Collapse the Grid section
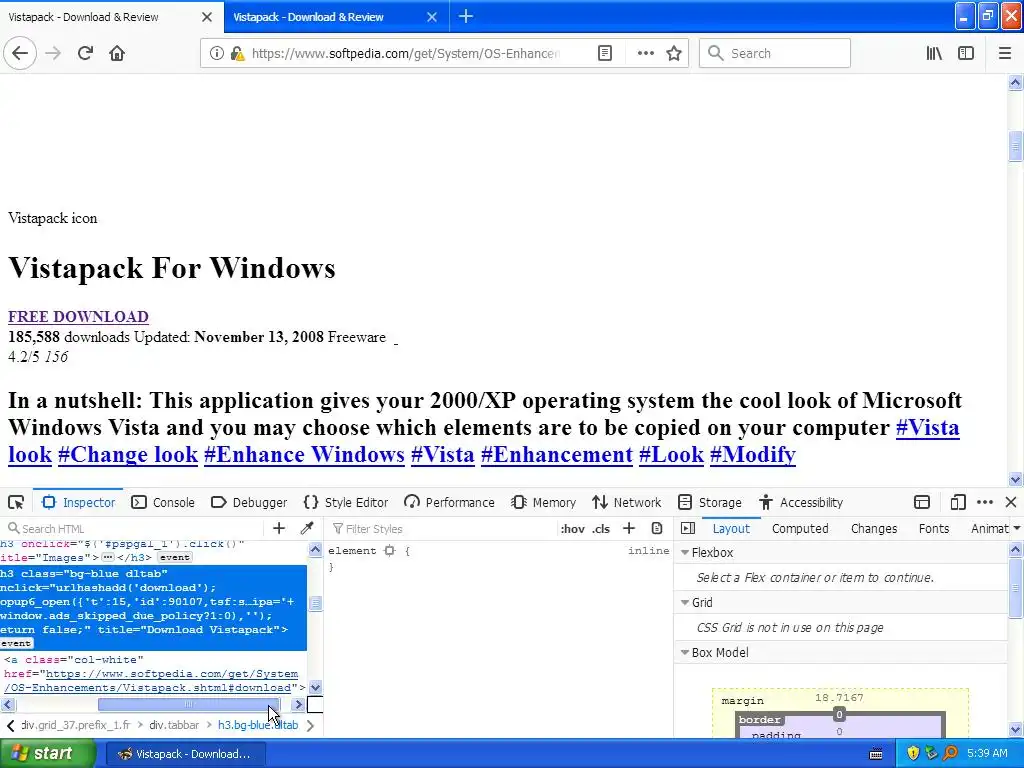The image size is (1024, 768). click(x=685, y=602)
